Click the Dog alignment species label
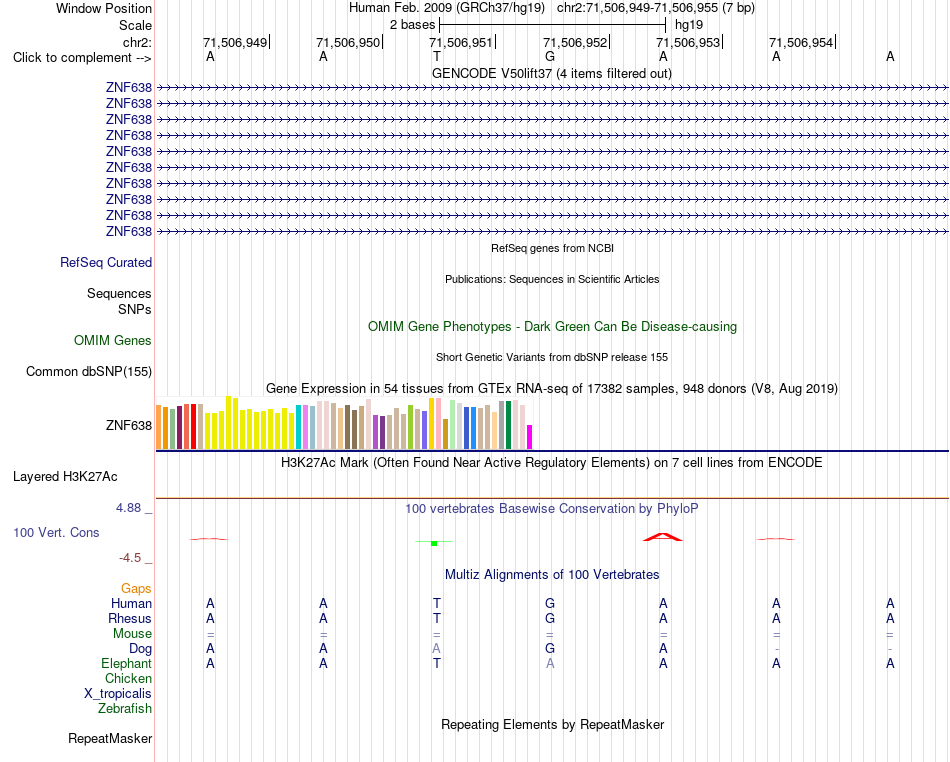 pos(140,649)
